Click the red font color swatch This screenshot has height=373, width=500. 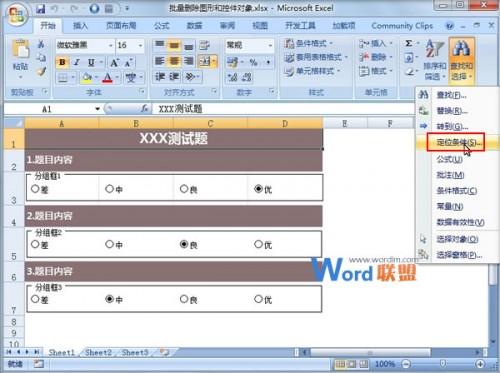107,78
